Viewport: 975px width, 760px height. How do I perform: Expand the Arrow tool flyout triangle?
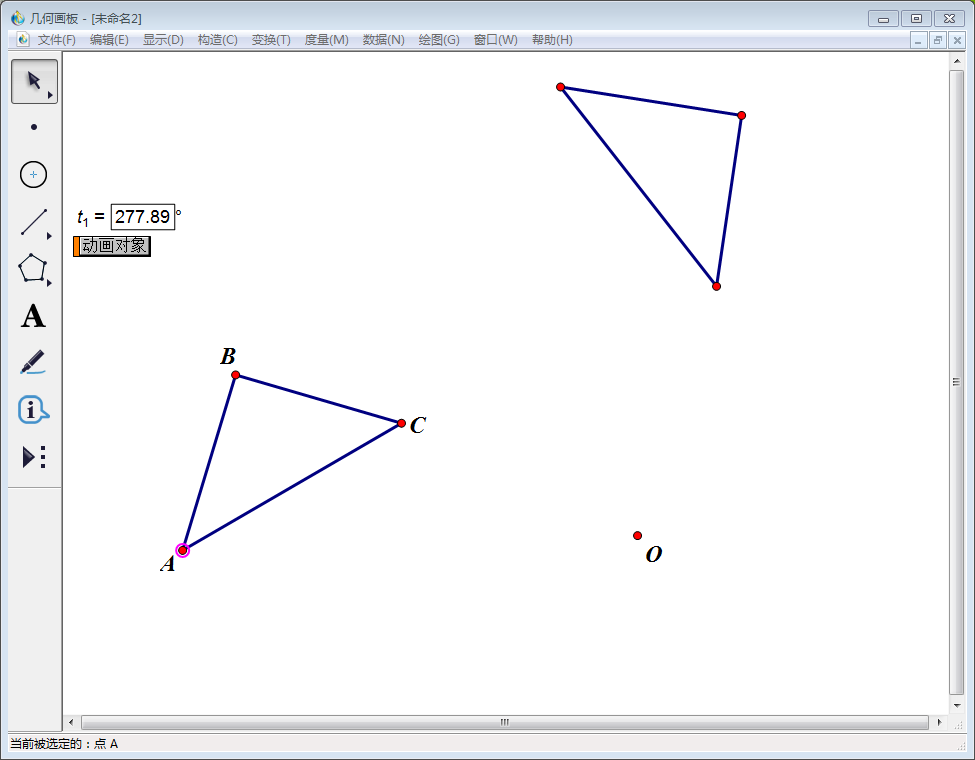tap(50, 95)
